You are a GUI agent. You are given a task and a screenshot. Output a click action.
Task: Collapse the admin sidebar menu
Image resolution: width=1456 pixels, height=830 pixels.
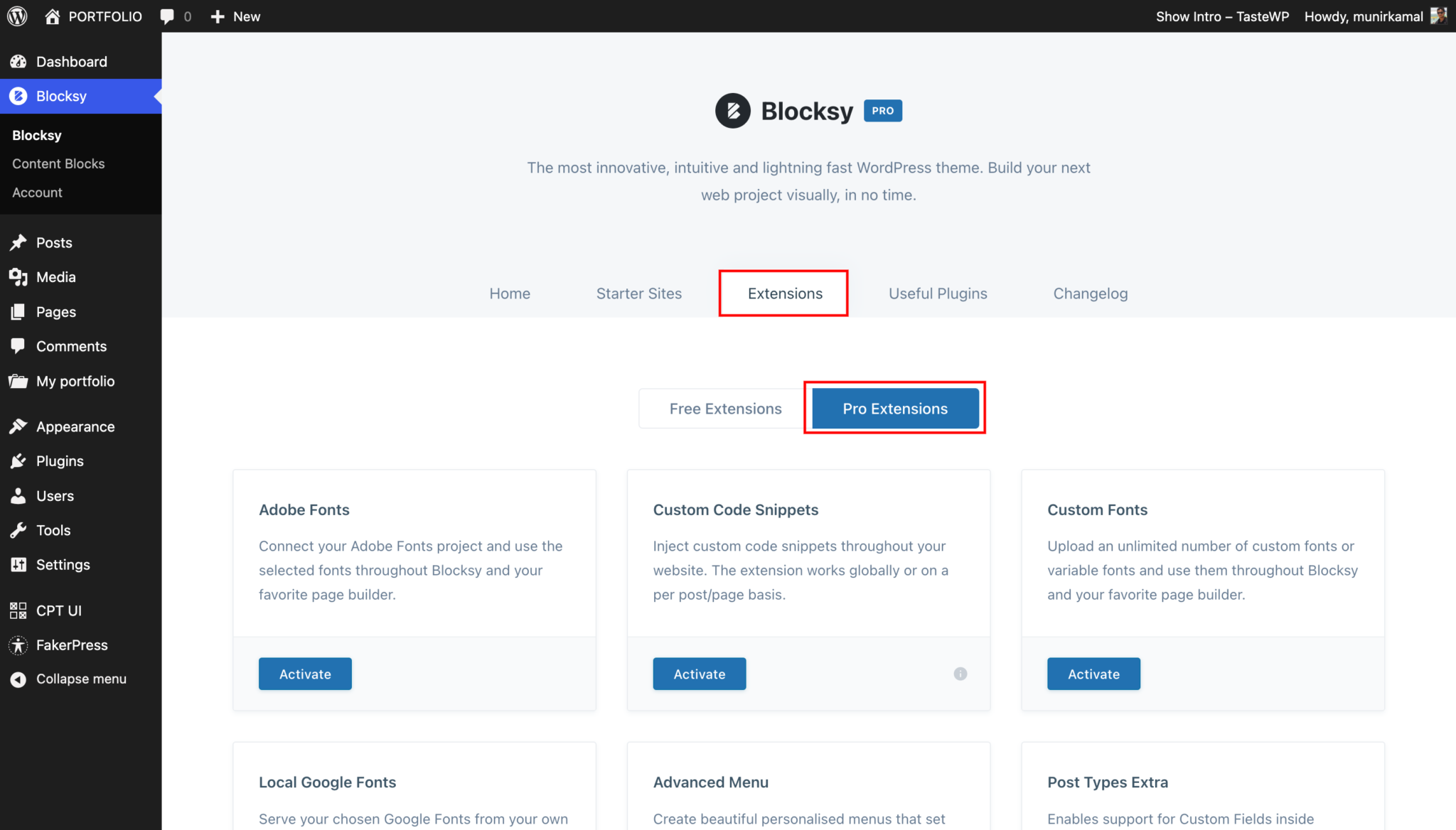click(18, 679)
